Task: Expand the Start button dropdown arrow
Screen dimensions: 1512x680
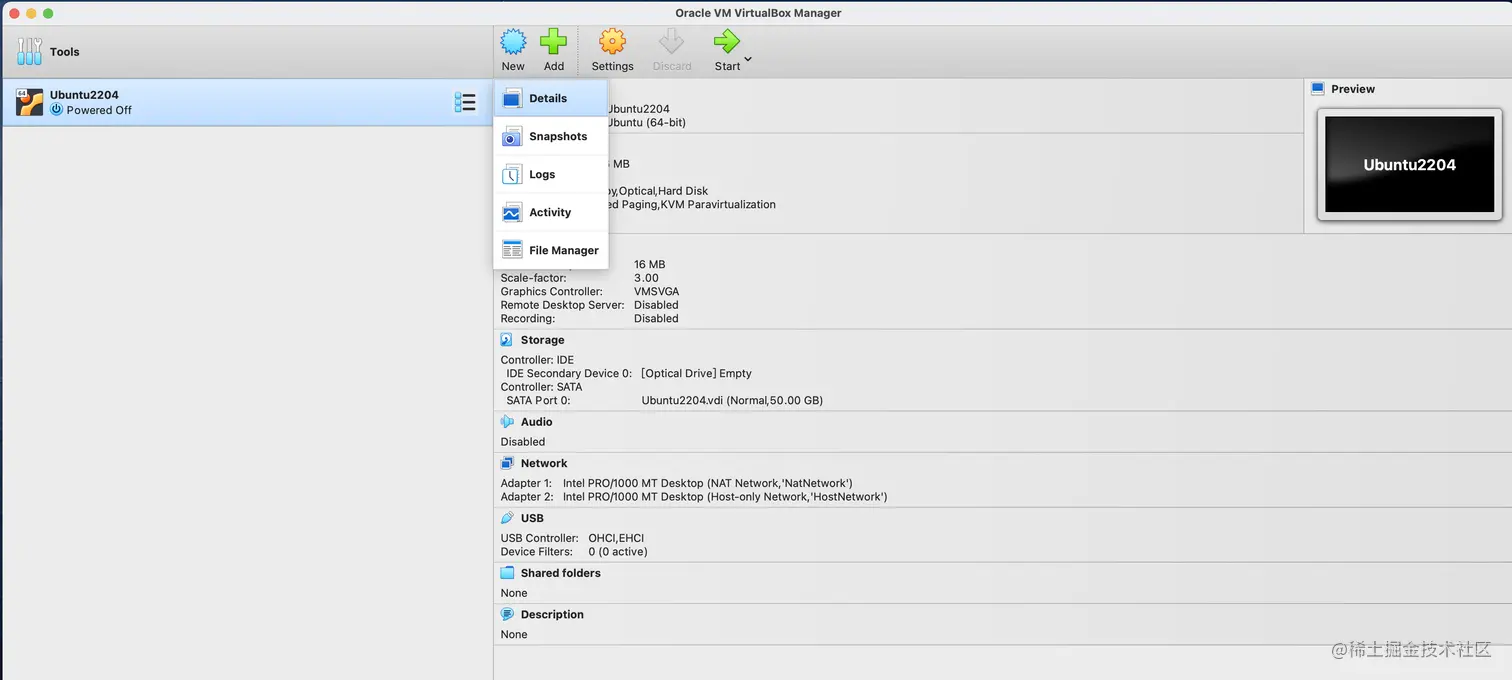Action: (x=748, y=60)
